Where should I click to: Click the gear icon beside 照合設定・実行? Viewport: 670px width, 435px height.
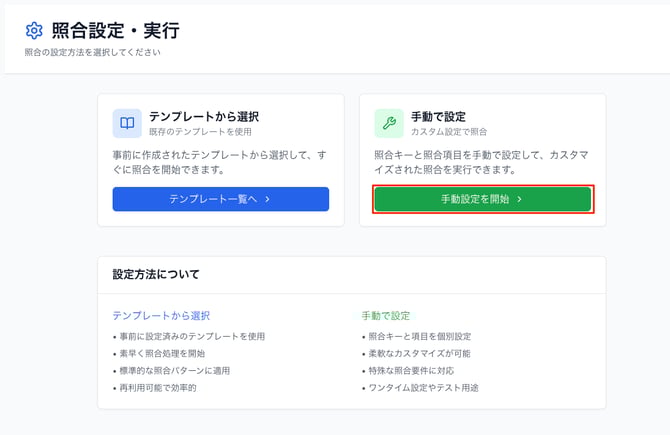tap(35, 31)
